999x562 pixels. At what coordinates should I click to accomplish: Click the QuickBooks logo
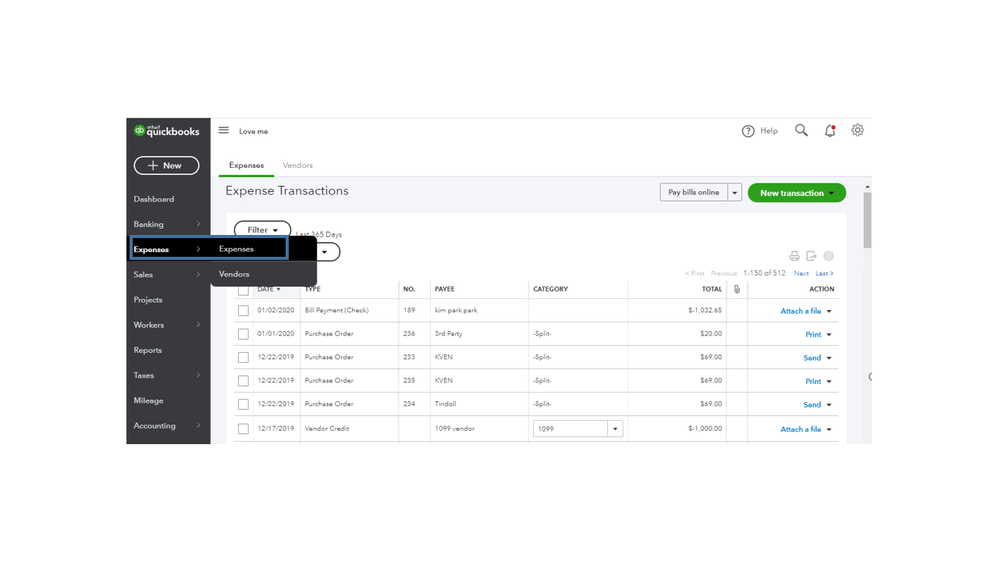(x=166, y=131)
